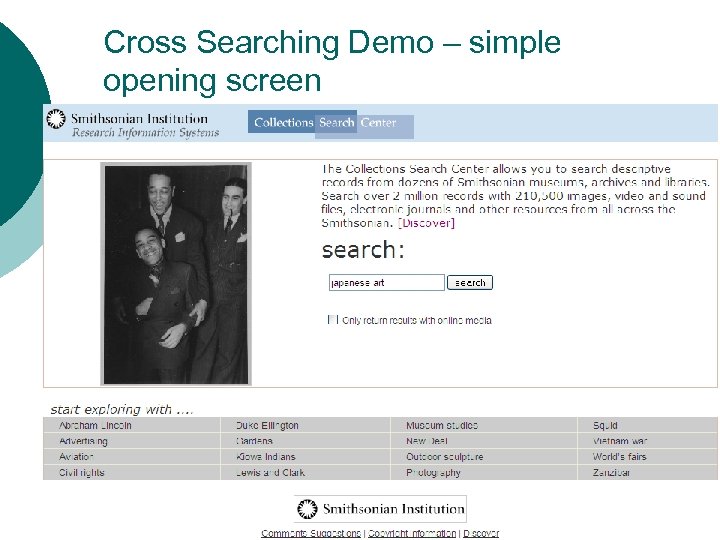
Task: Explore the Abraham Lincoln topic
Action: point(96,426)
